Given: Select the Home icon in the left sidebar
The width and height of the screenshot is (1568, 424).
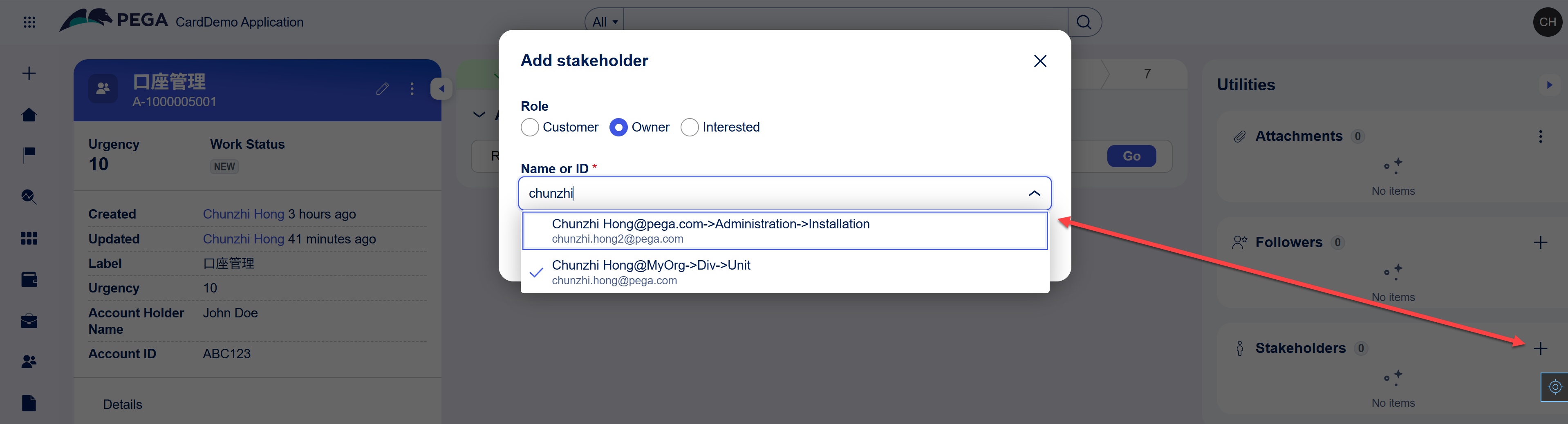Looking at the screenshot, I should point(29,114).
